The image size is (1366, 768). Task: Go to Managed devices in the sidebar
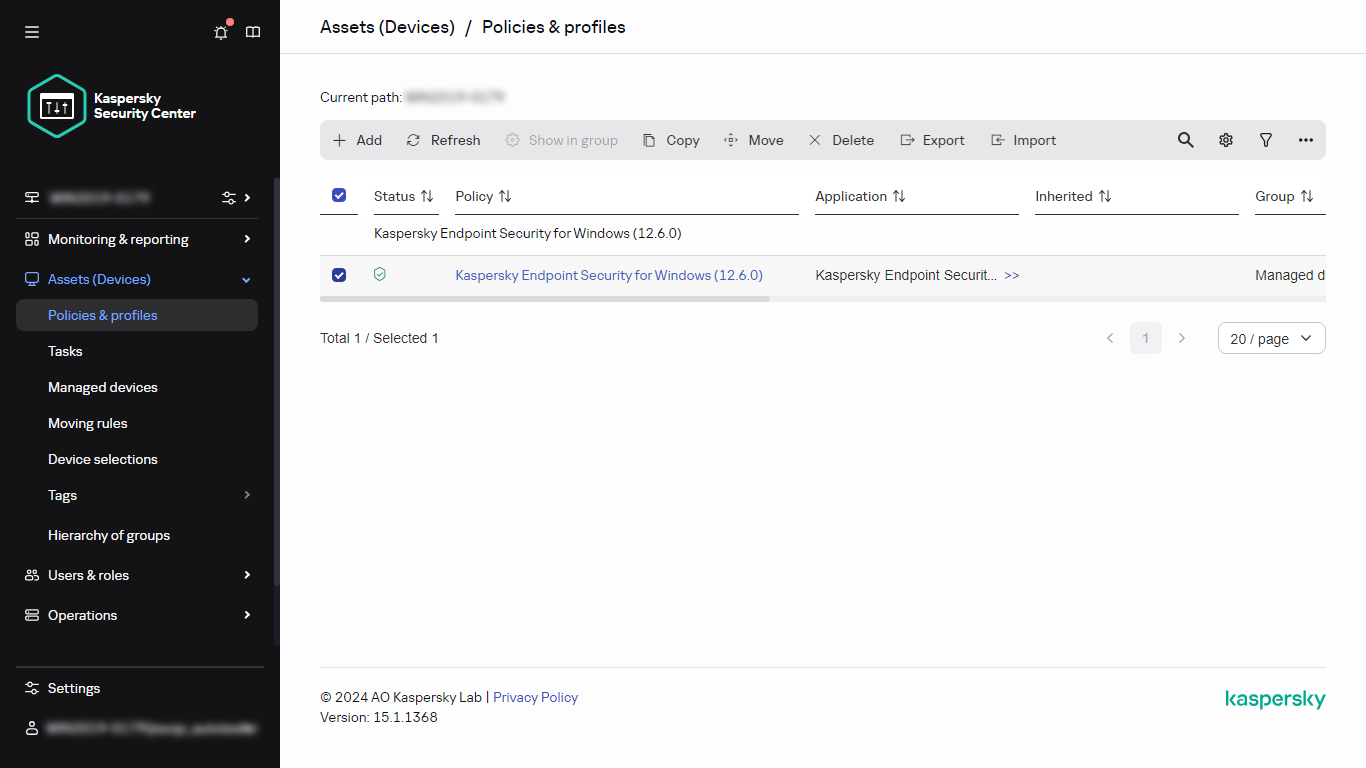[103, 387]
